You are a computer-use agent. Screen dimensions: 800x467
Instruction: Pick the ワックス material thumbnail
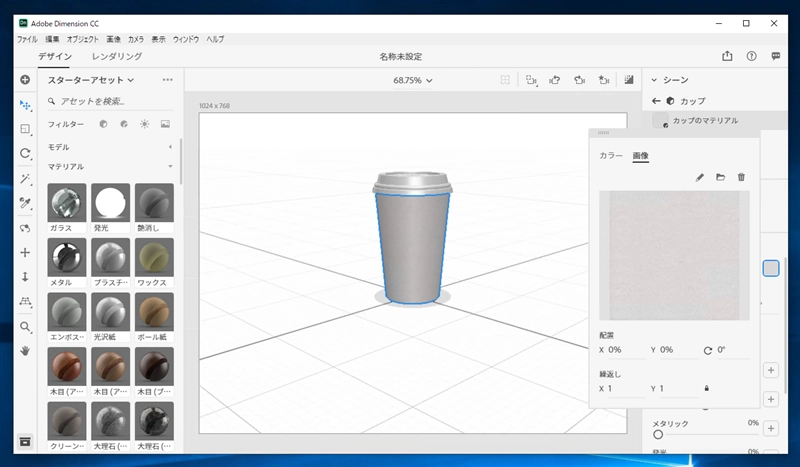(154, 257)
